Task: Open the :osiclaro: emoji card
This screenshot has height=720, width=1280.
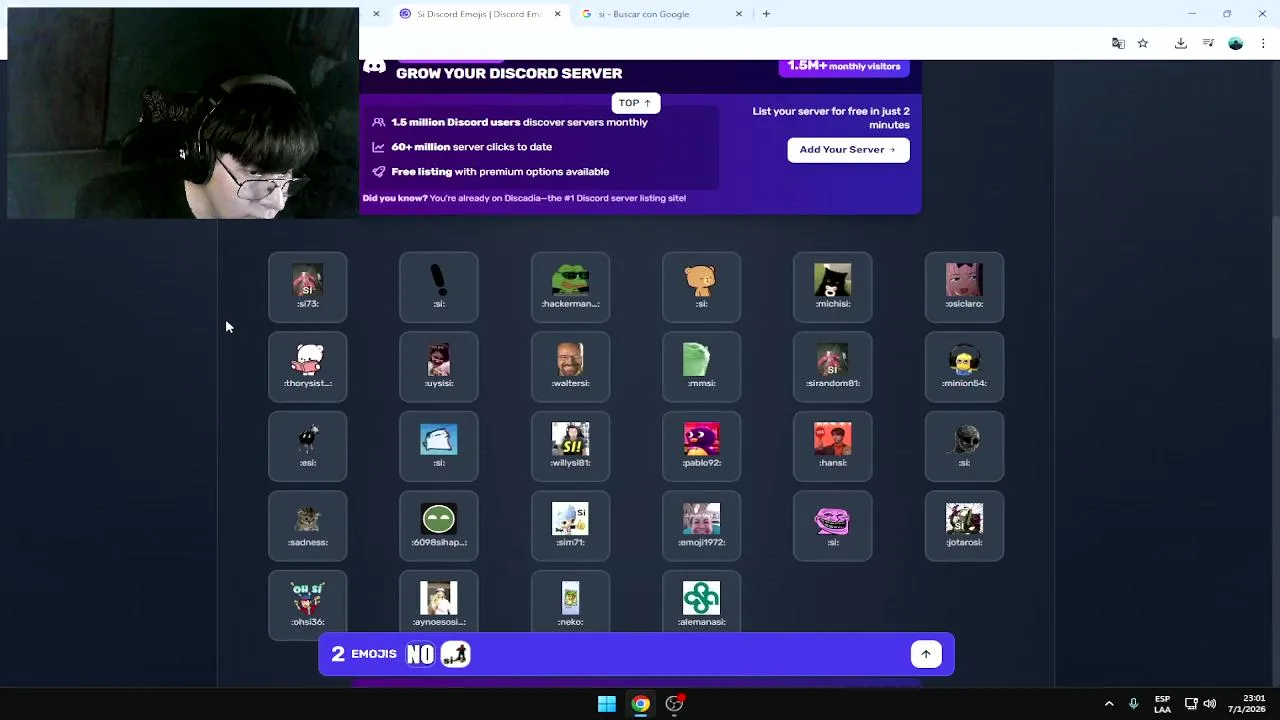Action: click(964, 288)
